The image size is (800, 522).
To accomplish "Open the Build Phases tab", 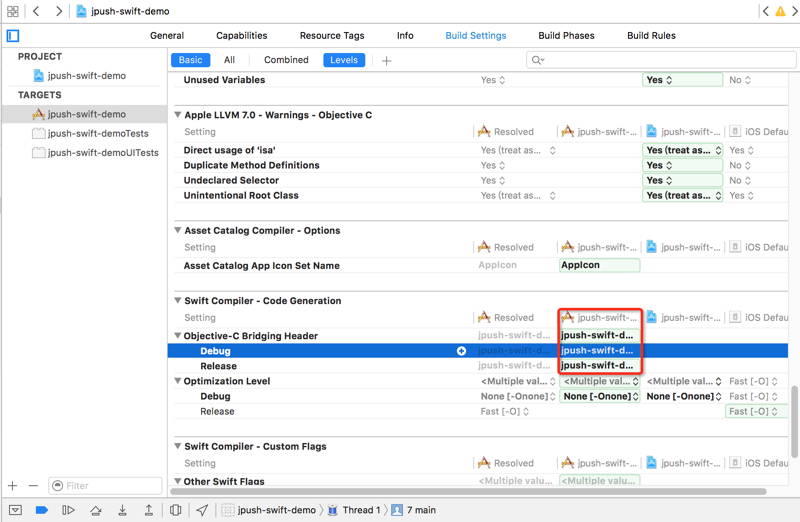I will [566, 36].
